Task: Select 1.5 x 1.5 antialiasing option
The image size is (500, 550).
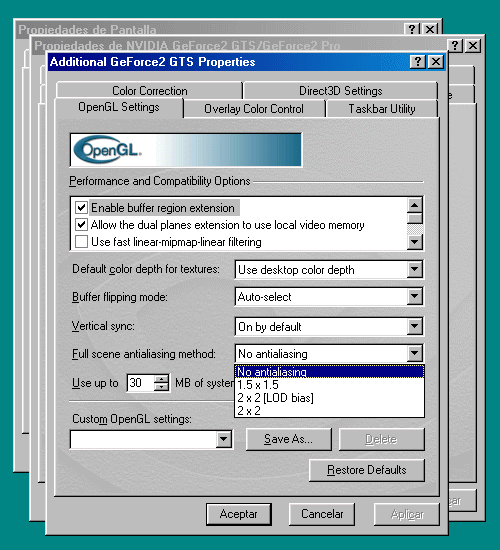Action: [329, 384]
